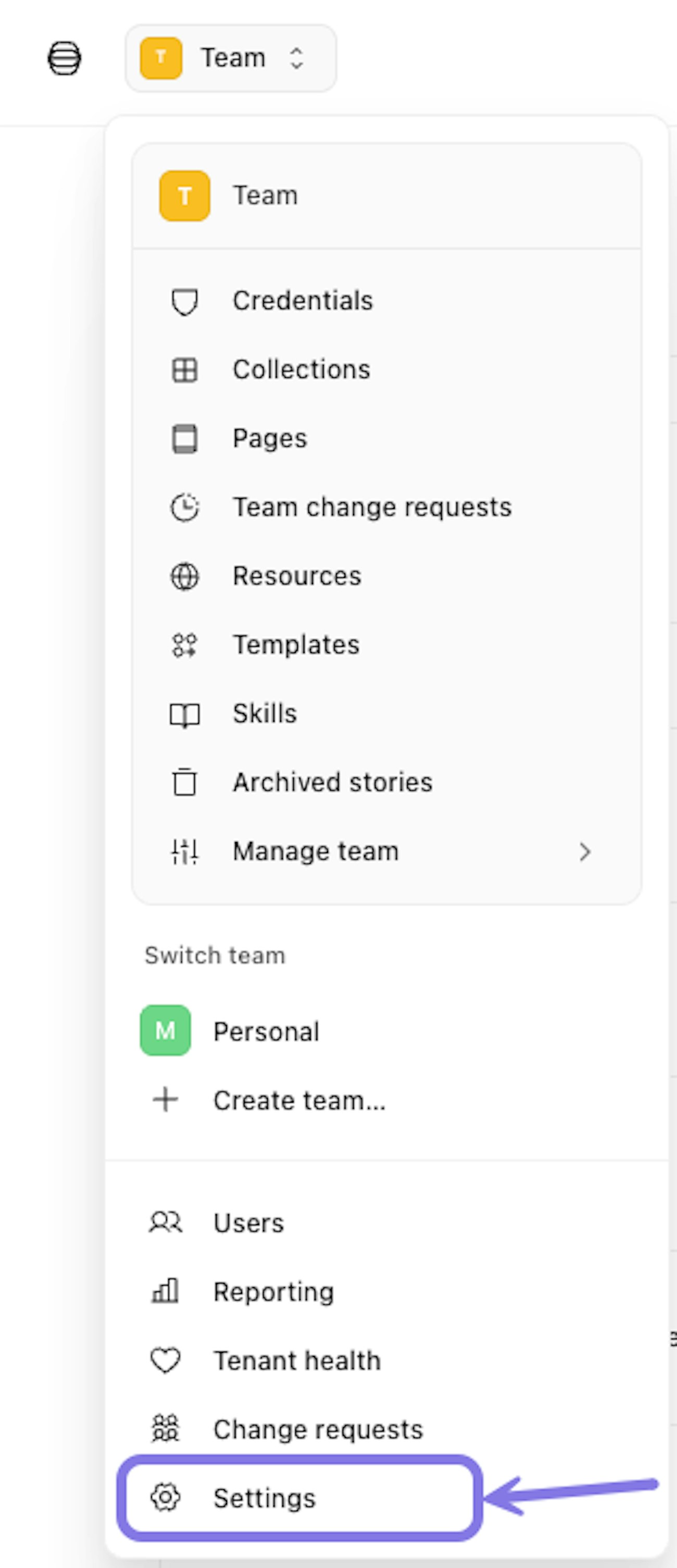
Task: Open Credentials from the team menu
Action: [387, 301]
